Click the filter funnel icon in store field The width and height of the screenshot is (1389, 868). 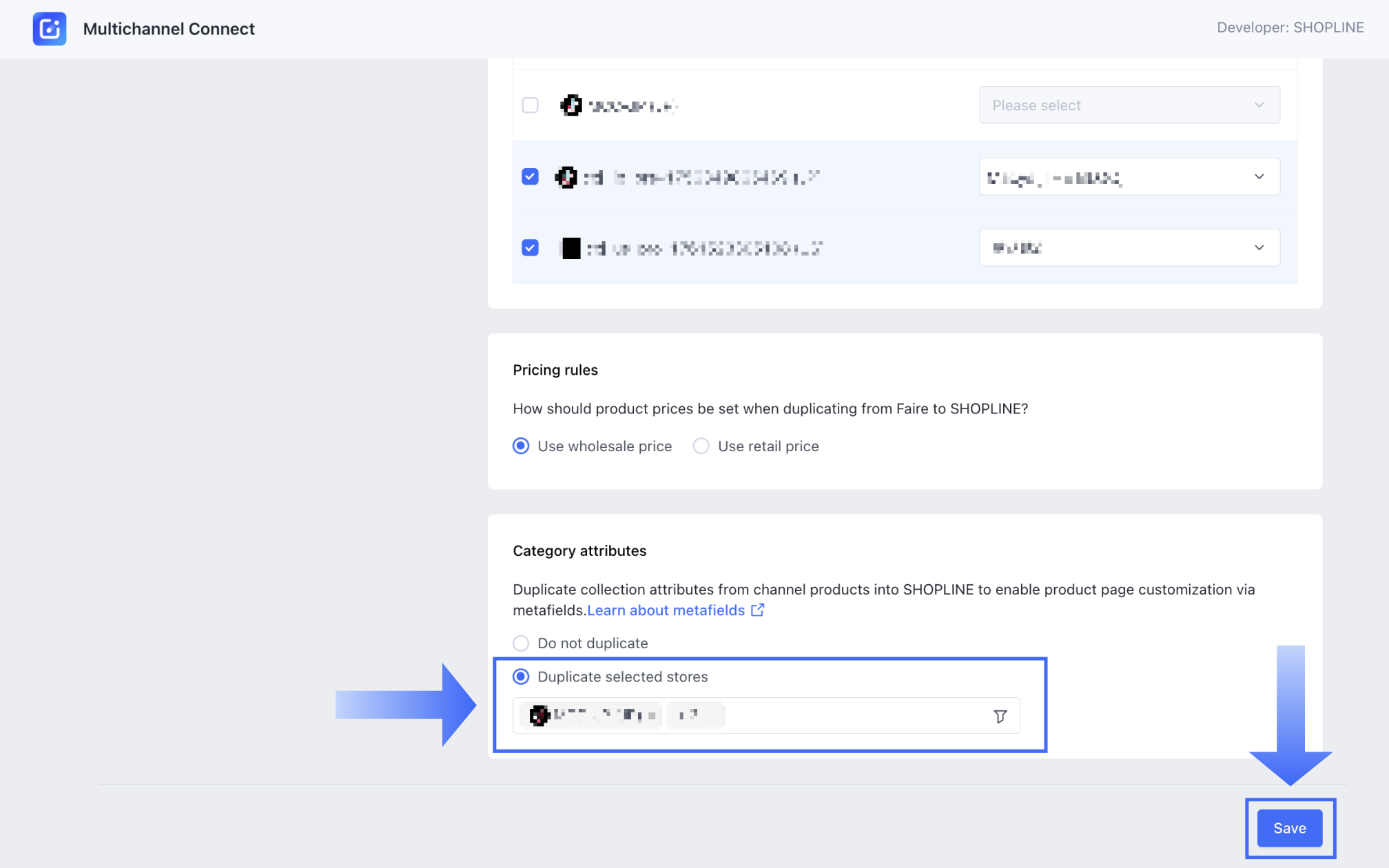tap(1000, 716)
